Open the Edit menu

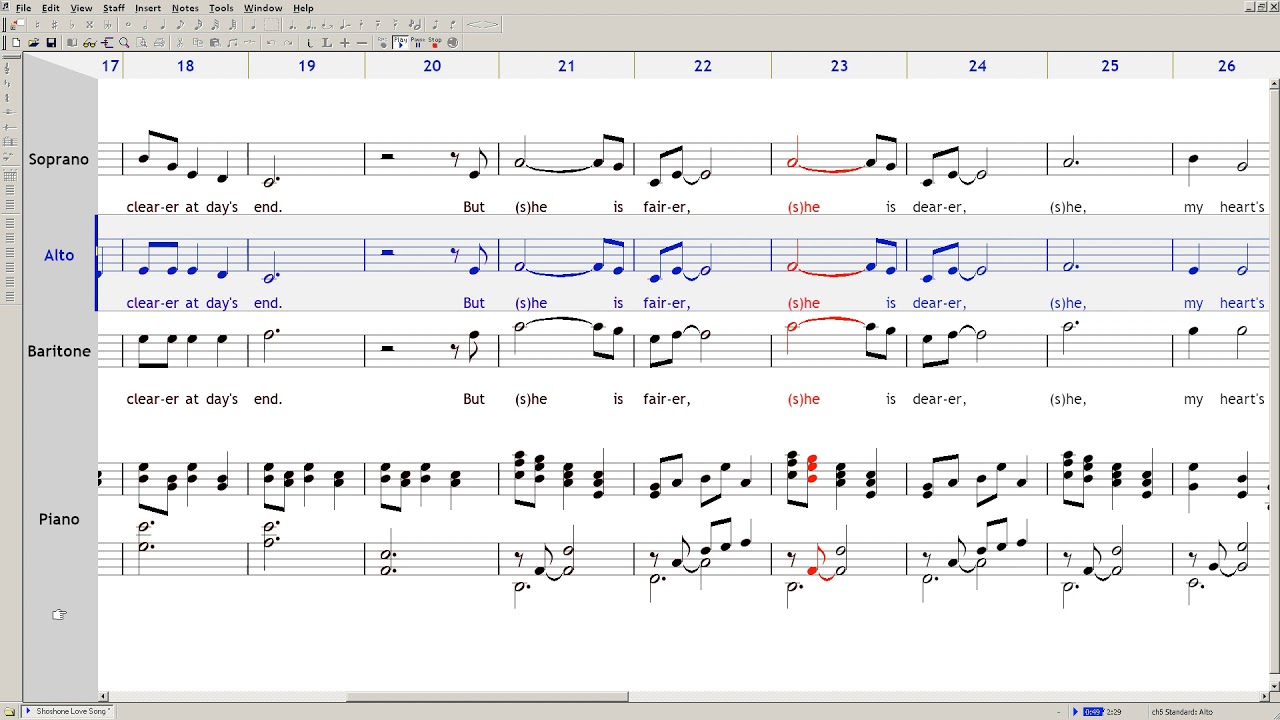51,8
